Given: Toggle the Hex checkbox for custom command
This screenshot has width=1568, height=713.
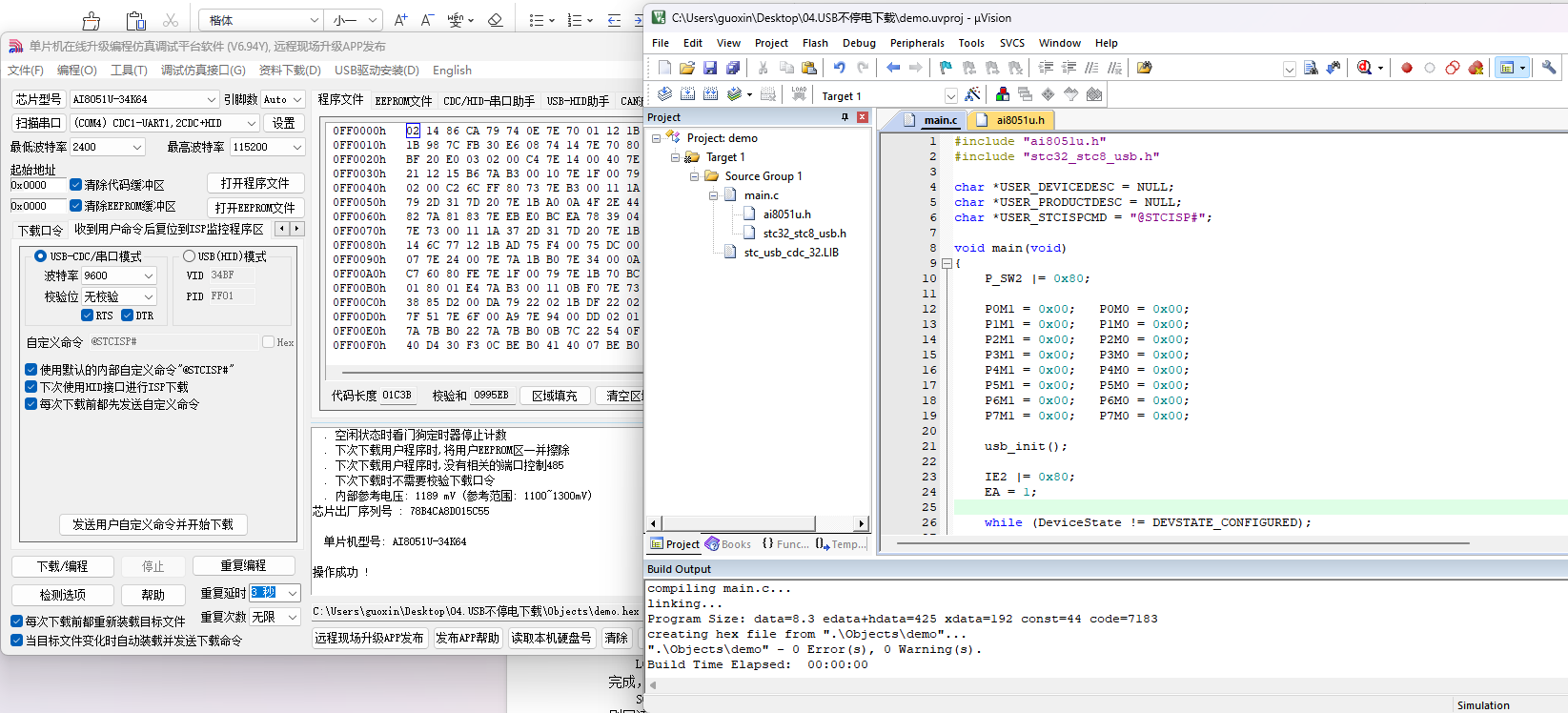Looking at the screenshot, I should (269, 342).
